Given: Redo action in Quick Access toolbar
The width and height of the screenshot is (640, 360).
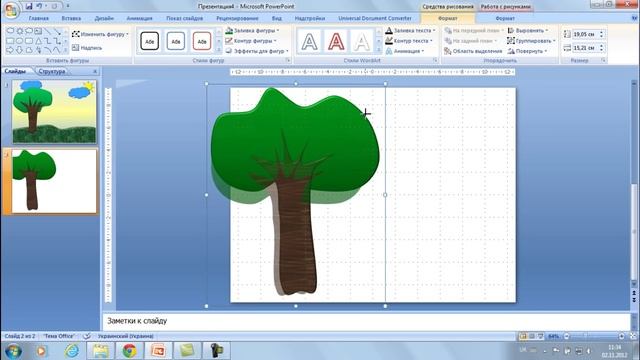Looking at the screenshot, I should [x=54, y=6].
